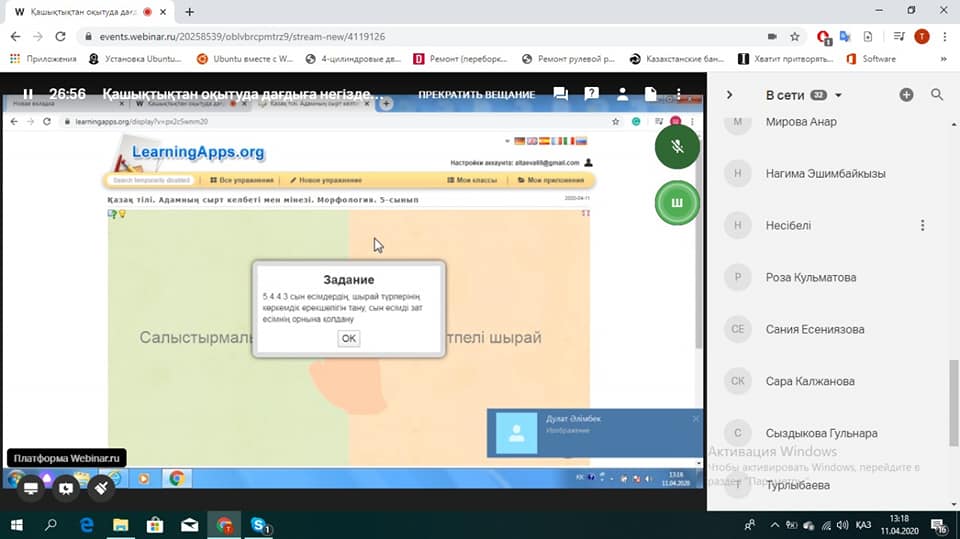Open the participants person icon in header
The width and height of the screenshot is (960, 539).
point(622,94)
